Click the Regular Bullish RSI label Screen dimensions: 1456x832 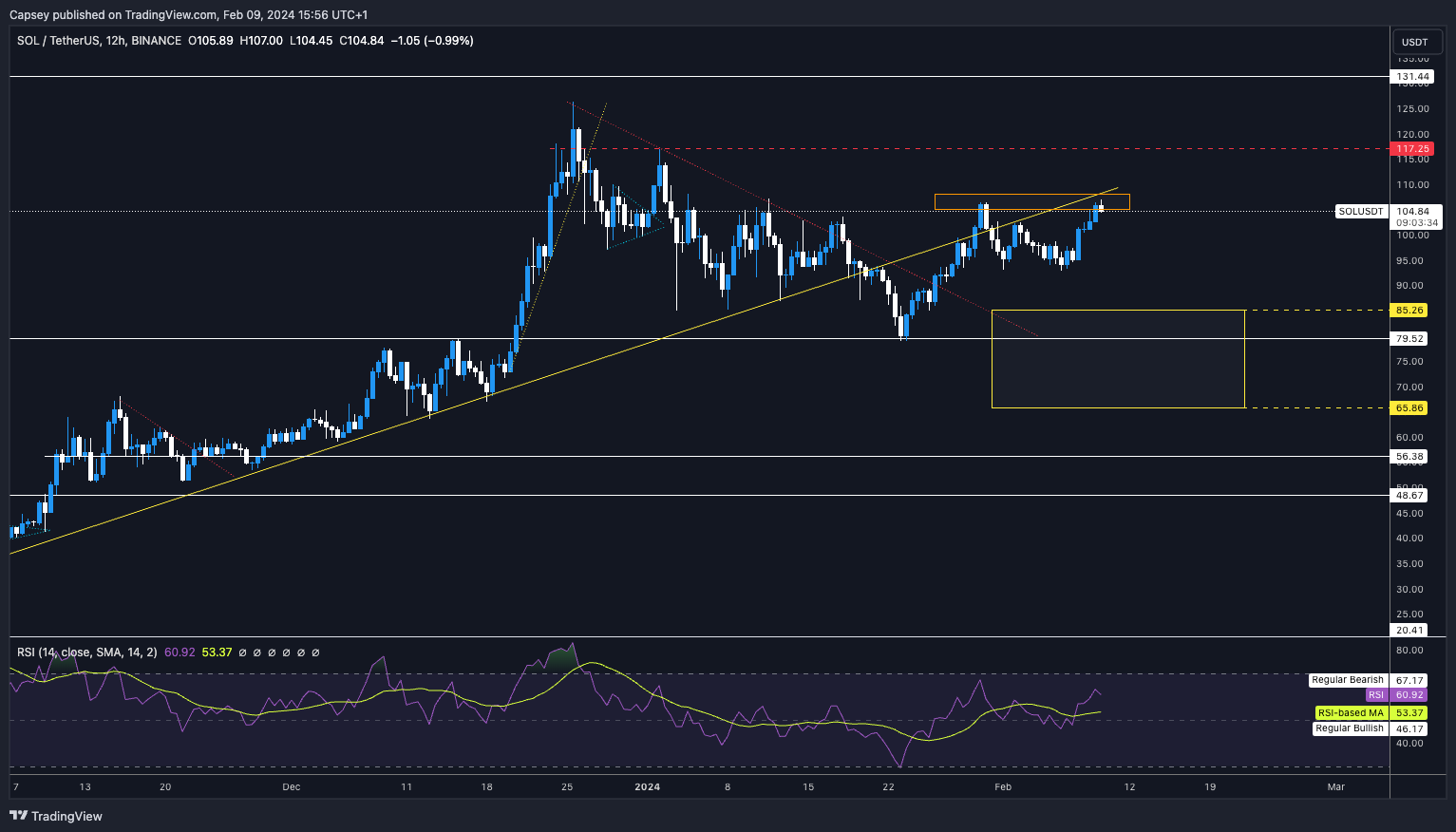pyautogui.click(x=1350, y=728)
